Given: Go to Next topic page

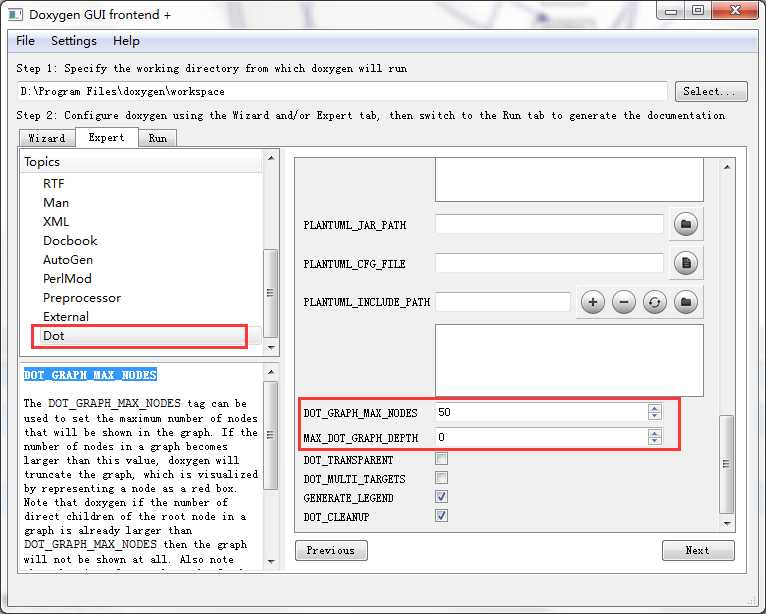Looking at the screenshot, I should tap(698, 550).
